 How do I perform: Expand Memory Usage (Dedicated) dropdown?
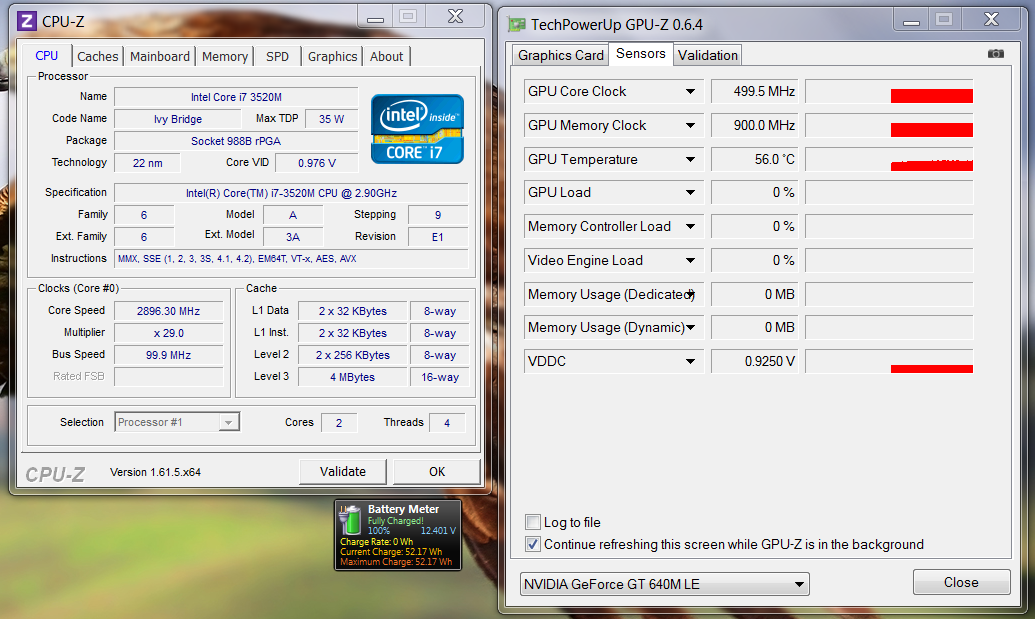(x=691, y=294)
